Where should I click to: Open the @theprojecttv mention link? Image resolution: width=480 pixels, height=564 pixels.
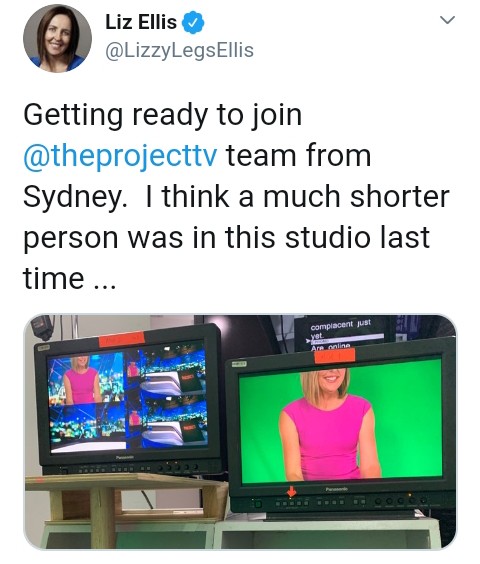(120, 156)
